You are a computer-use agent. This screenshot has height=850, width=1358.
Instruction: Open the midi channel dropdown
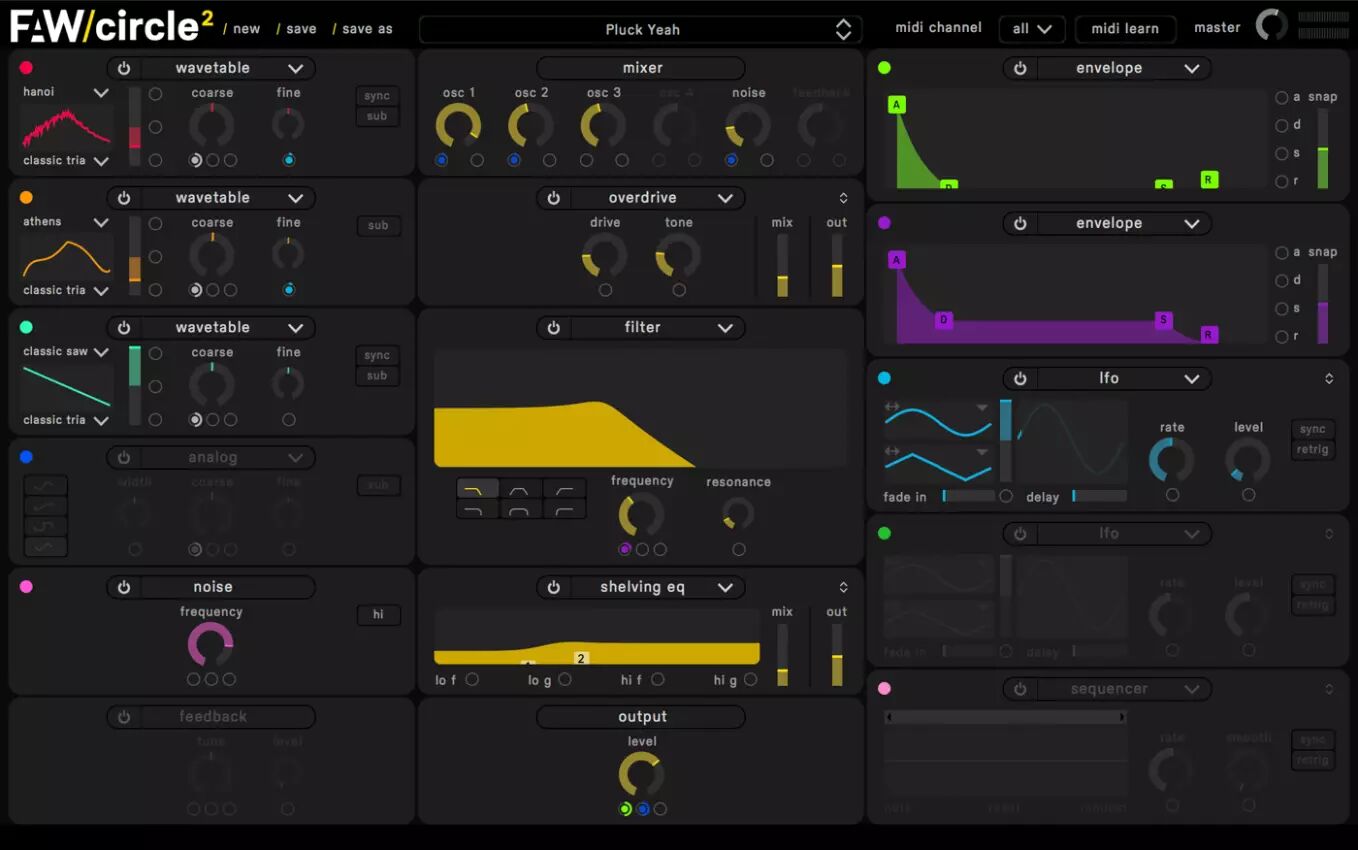1032,29
